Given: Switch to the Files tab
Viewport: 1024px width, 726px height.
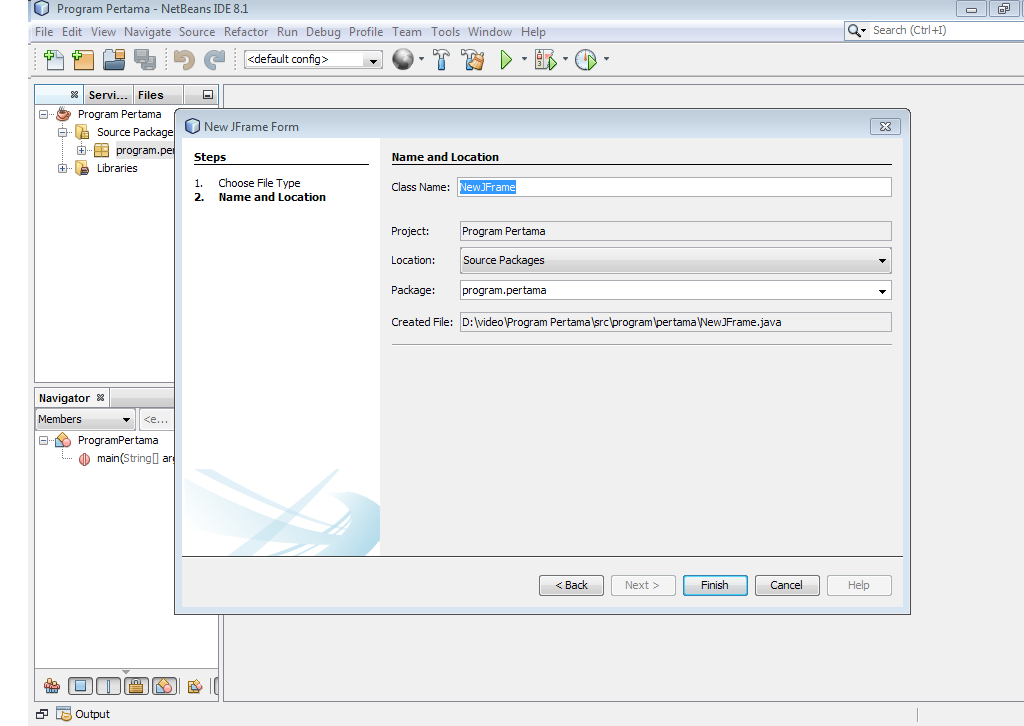Looking at the screenshot, I should pos(153,94).
